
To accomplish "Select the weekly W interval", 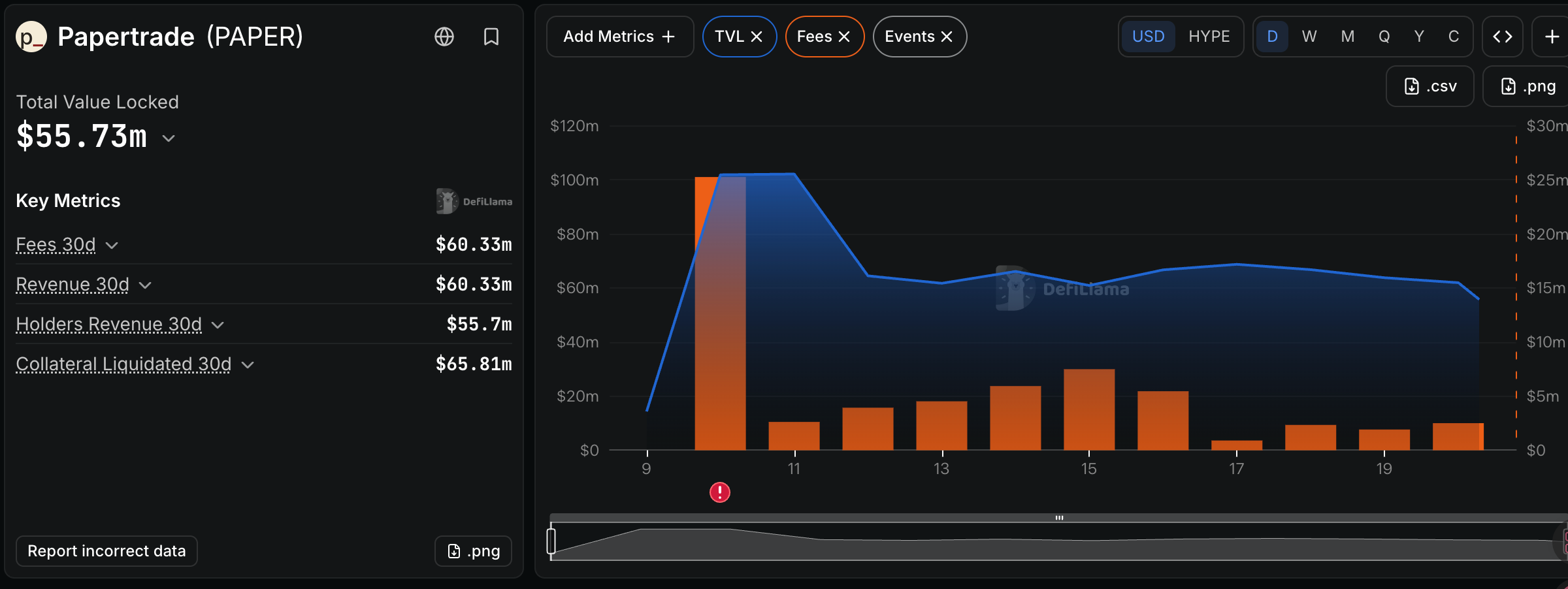I will 1309,37.
